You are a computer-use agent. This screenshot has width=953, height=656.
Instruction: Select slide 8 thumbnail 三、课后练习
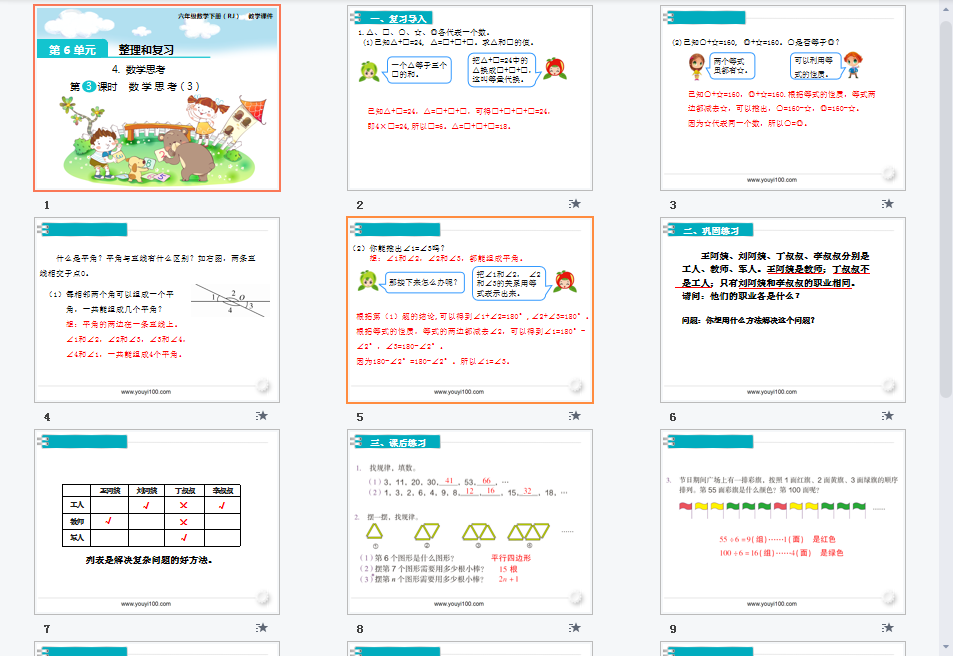point(470,522)
